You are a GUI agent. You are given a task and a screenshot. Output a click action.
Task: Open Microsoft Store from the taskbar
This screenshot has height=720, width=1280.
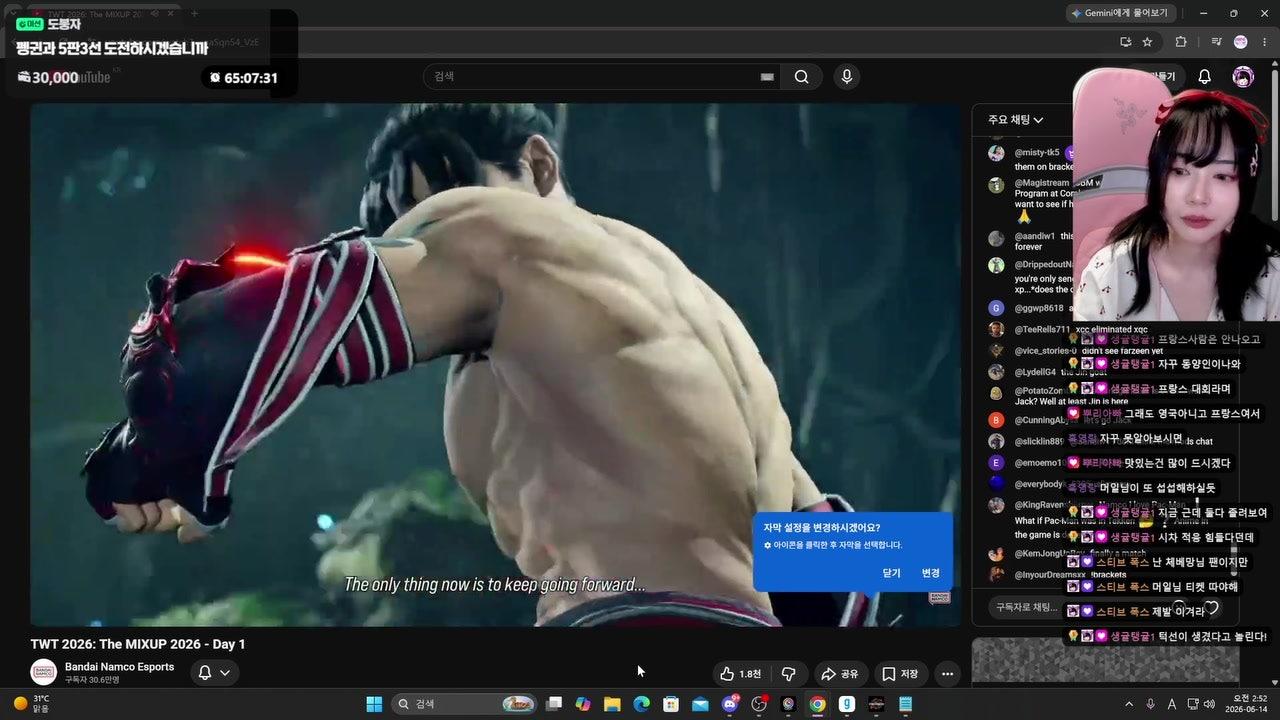click(x=671, y=704)
